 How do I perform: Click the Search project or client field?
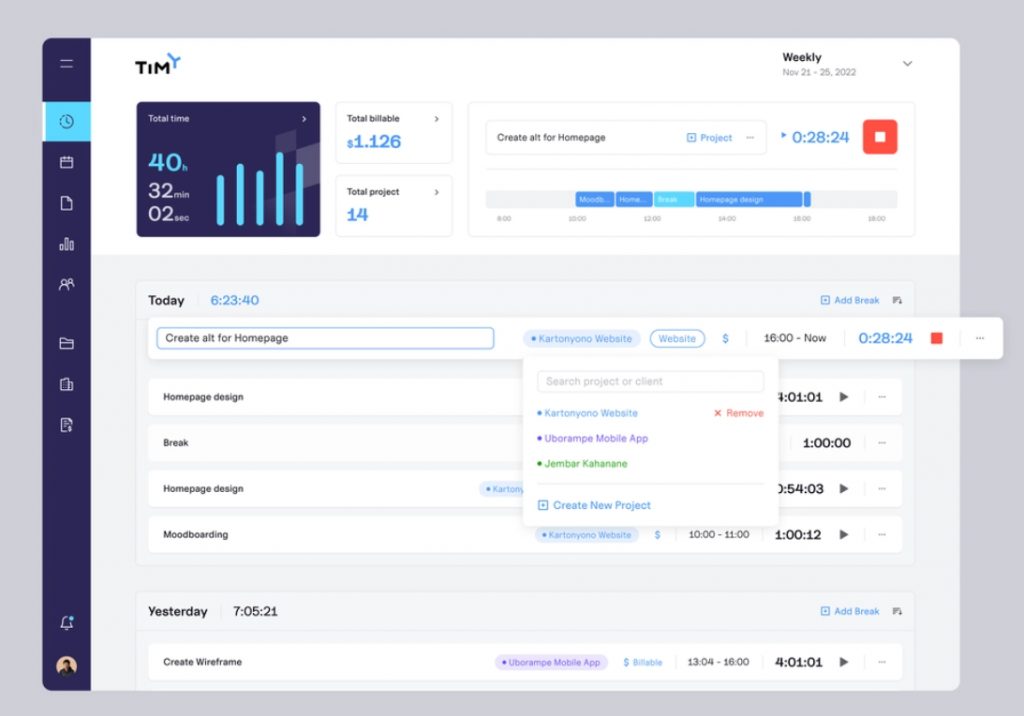pos(650,381)
